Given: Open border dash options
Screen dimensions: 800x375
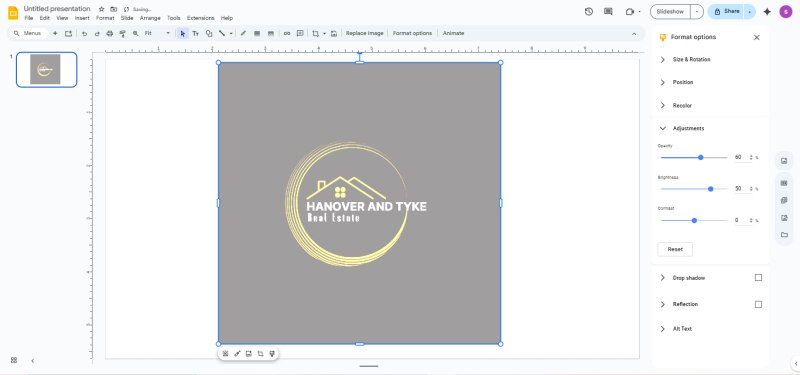Looking at the screenshot, I should (x=270, y=33).
